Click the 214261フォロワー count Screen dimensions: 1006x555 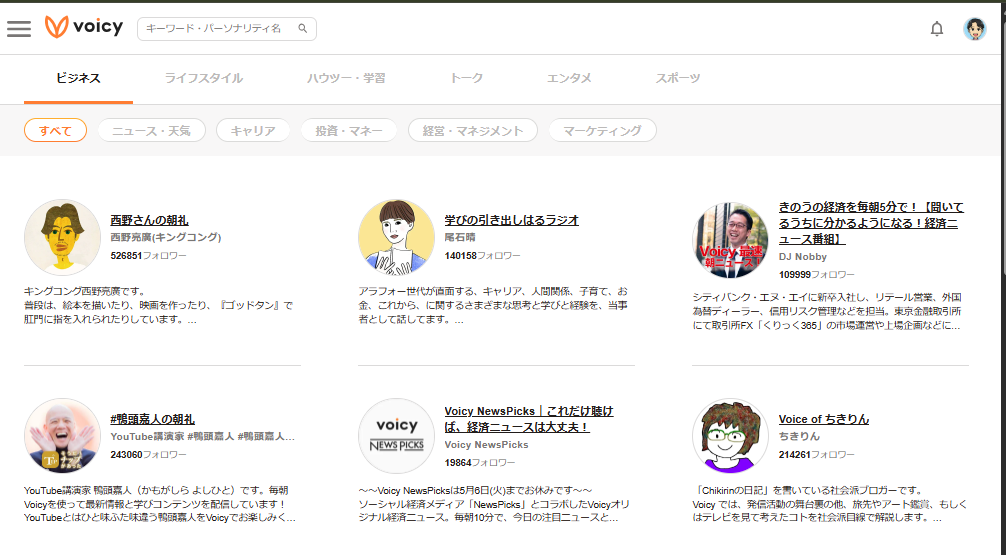tap(817, 454)
